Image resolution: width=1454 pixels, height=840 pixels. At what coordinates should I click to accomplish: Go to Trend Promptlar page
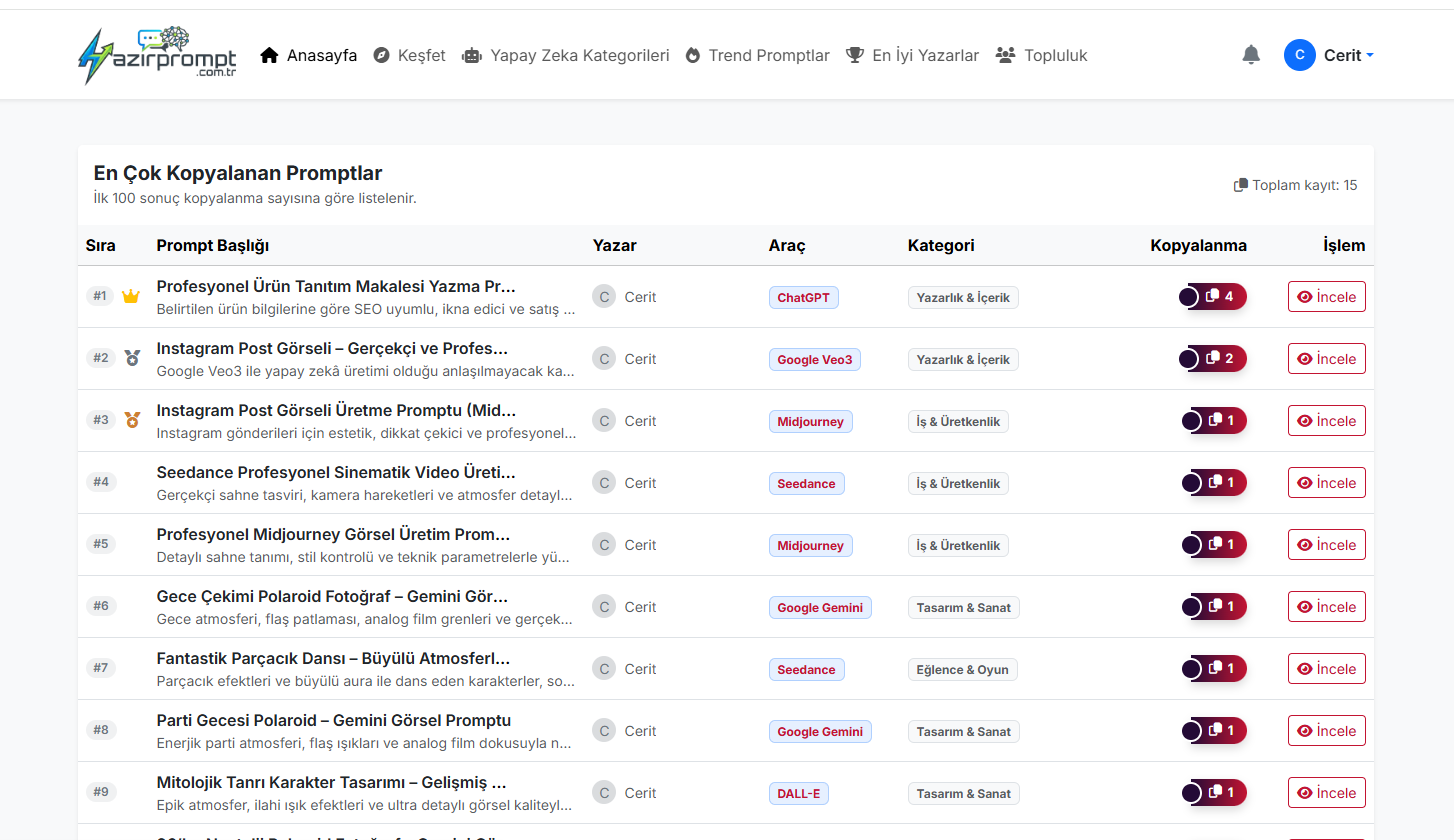[757, 55]
